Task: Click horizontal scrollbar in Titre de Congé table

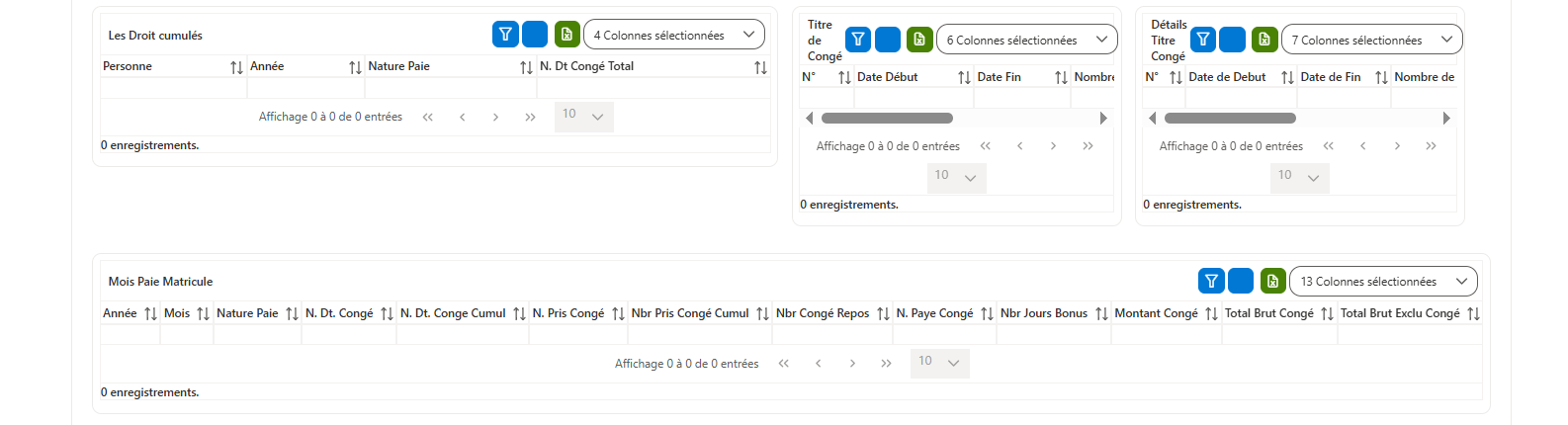Action: [x=887, y=118]
